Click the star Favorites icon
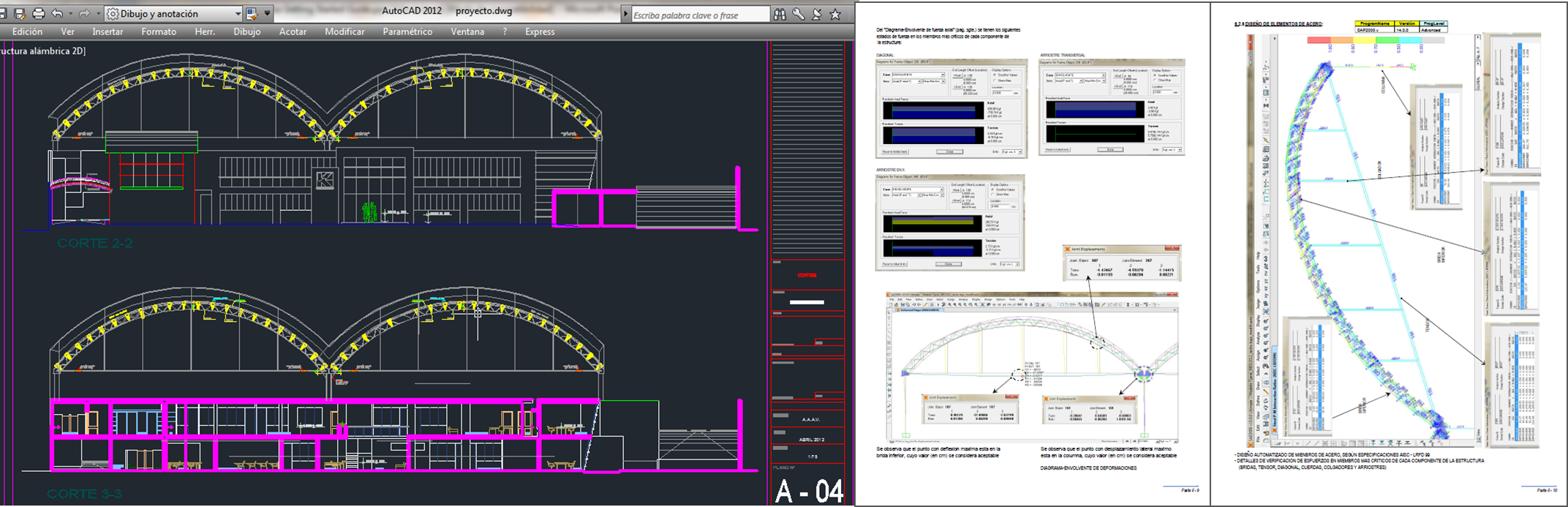This screenshot has width=1568, height=507. tap(835, 15)
